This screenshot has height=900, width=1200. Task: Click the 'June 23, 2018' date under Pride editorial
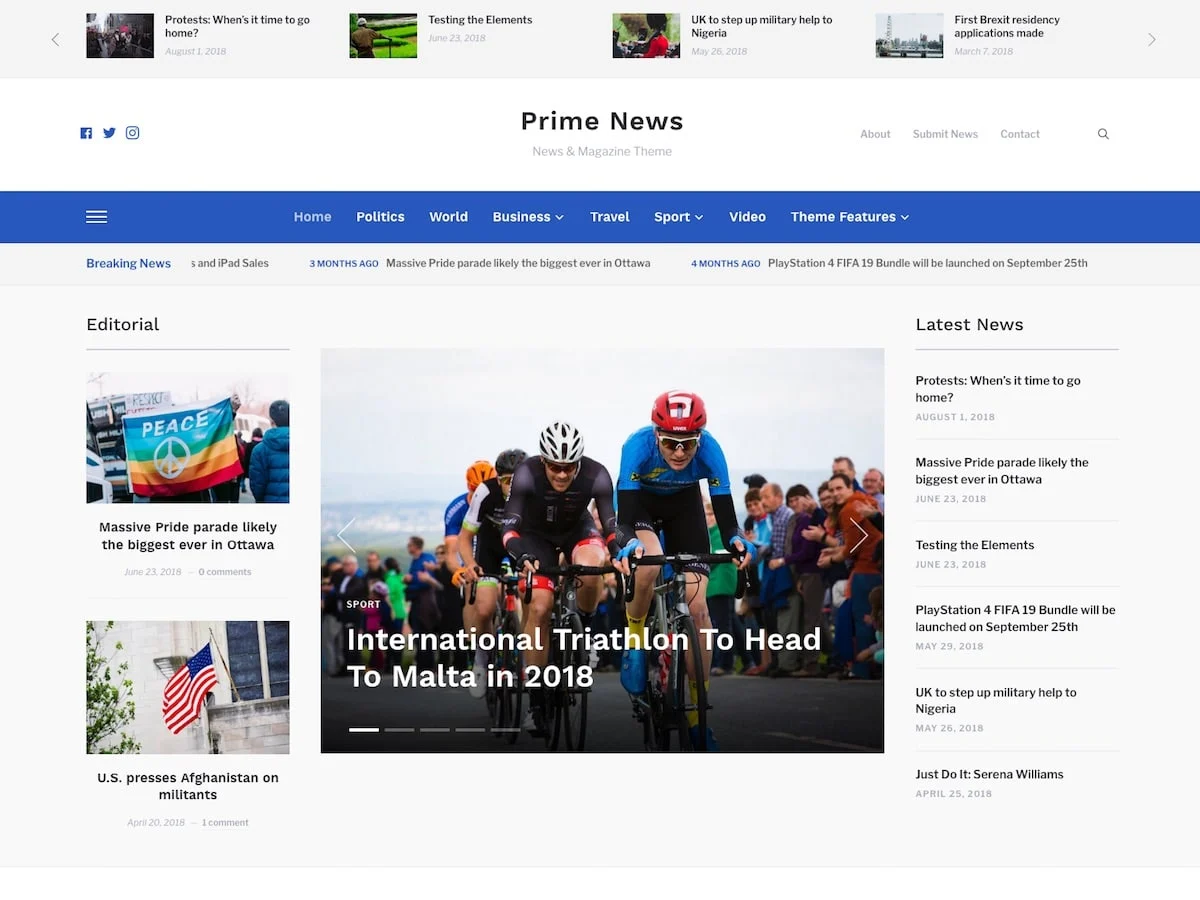pos(153,572)
